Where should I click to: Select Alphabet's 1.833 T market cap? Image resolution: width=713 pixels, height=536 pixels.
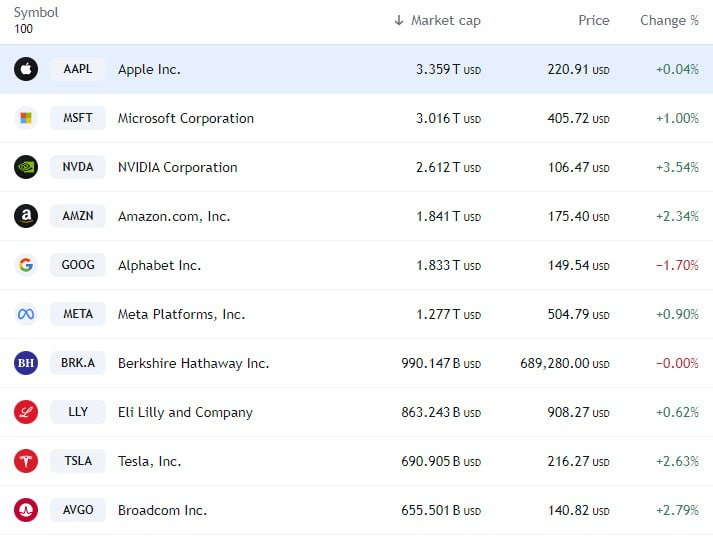pyautogui.click(x=448, y=265)
